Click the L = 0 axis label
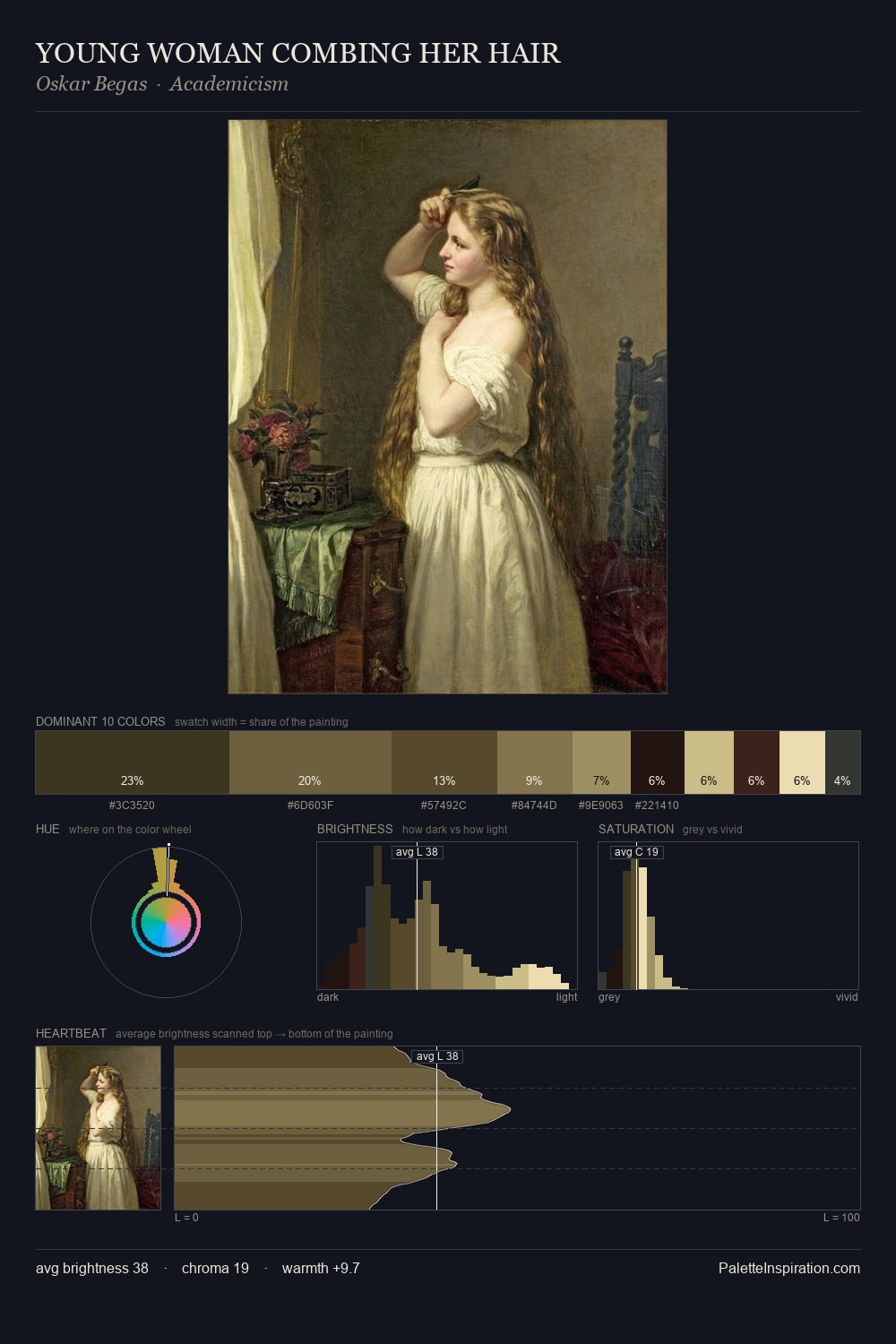Viewport: 896px width, 1344px height. (x=186, y=1218)
